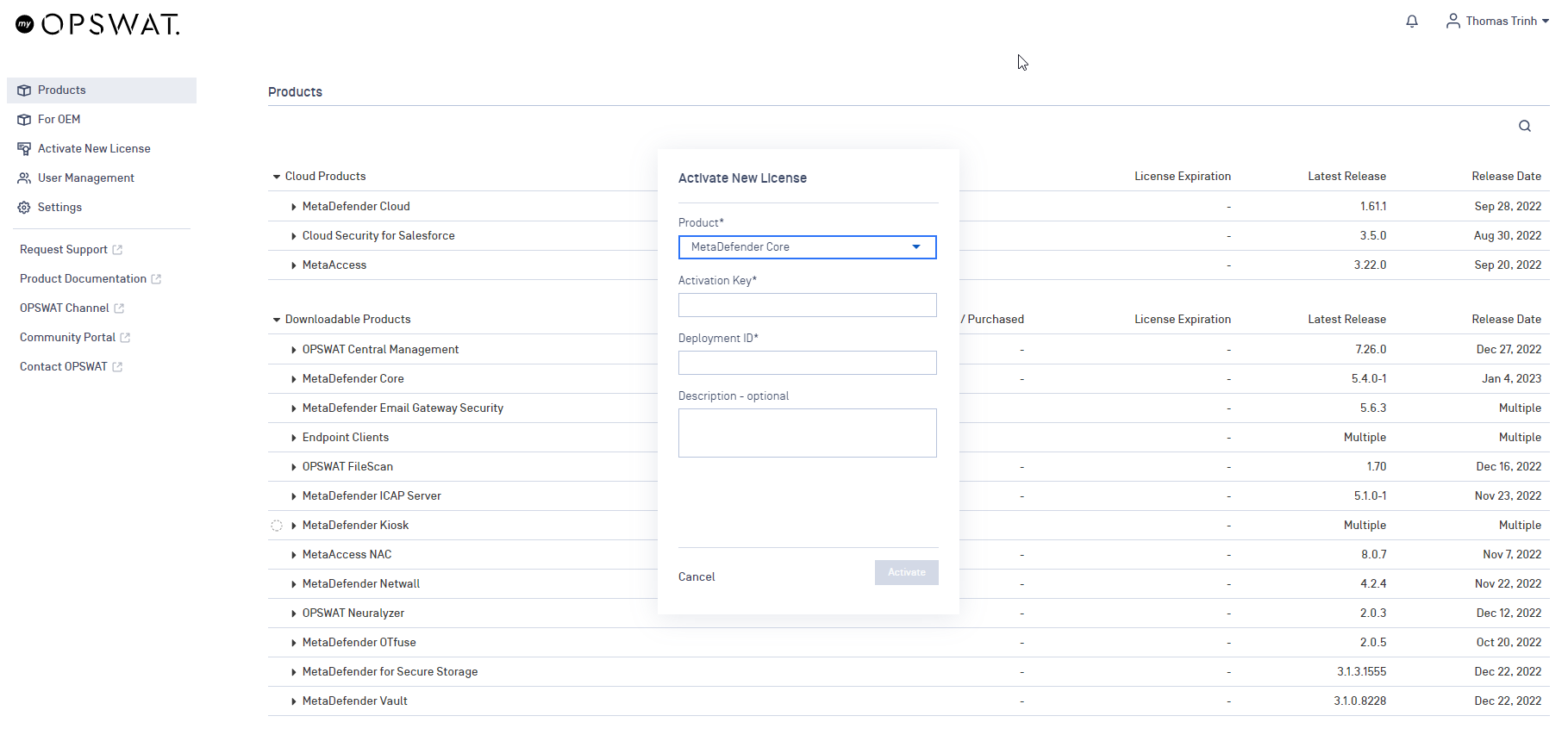Image resolution: width=1568 pixels, height=735 pixels.
Task: Open the Products sidebar item
Action: (102, 90)
